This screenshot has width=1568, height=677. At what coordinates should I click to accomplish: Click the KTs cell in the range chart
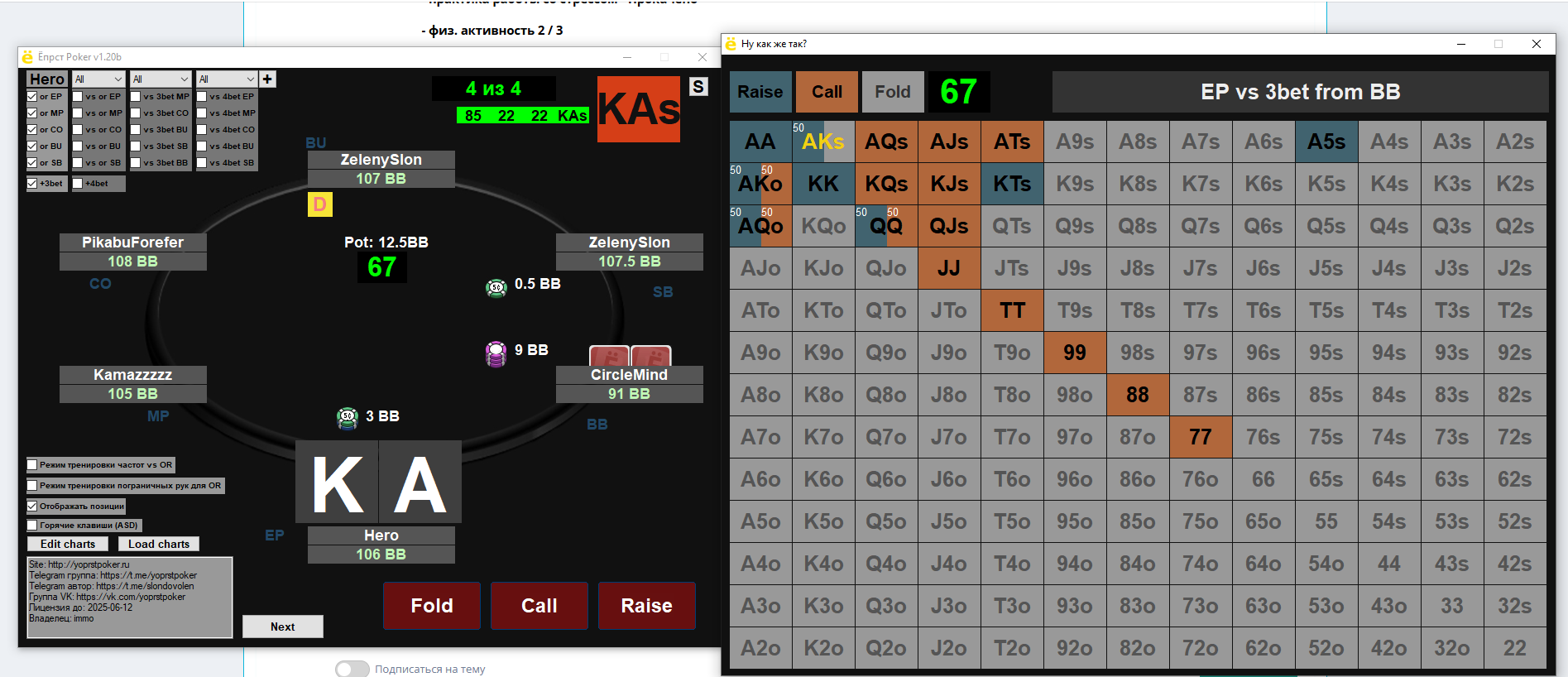pos(1012,184)
